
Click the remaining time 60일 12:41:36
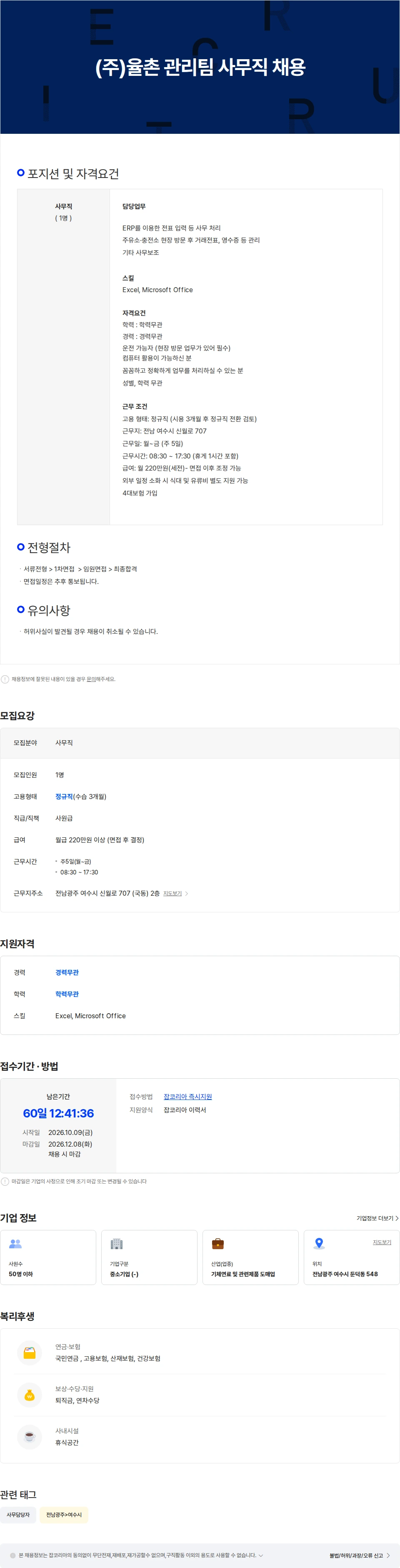coord(58,1113)
